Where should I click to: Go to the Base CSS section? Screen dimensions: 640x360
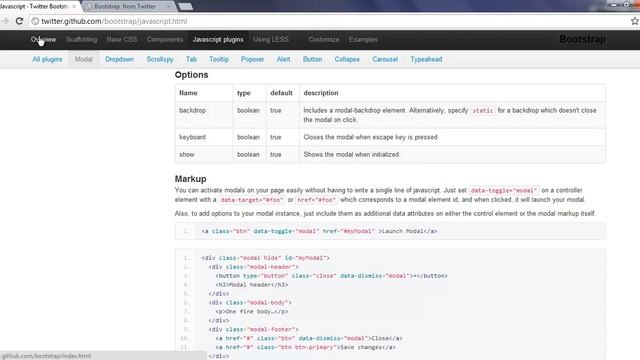122,40
